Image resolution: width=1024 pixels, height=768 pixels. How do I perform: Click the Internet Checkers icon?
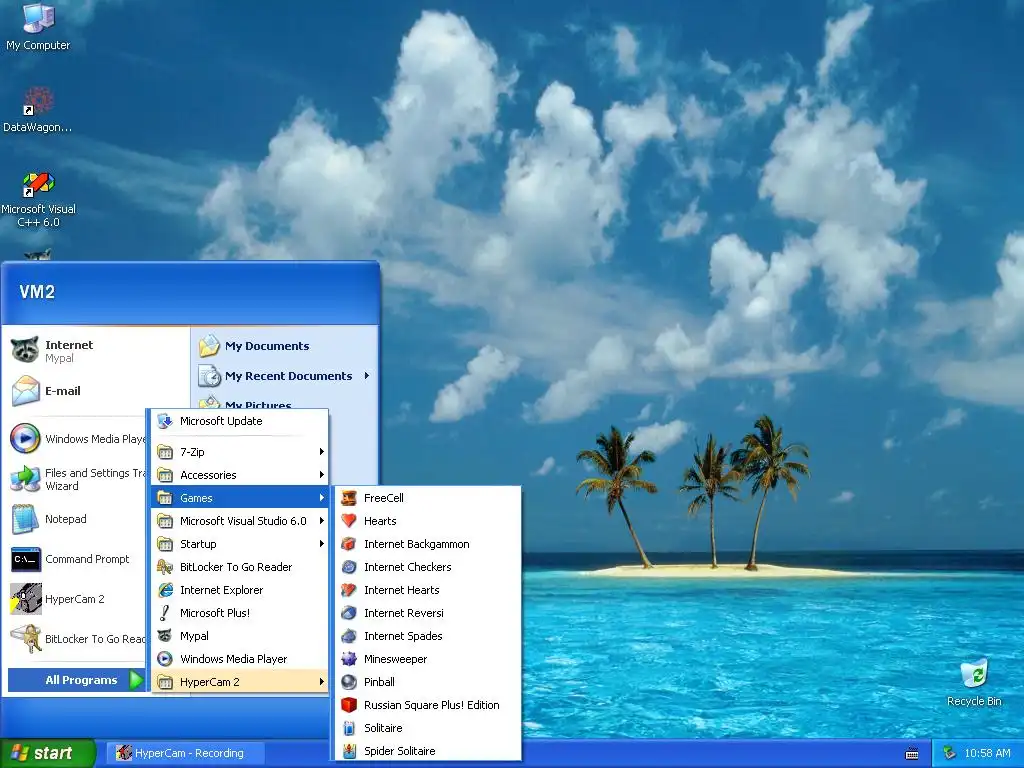pos(349,567)
